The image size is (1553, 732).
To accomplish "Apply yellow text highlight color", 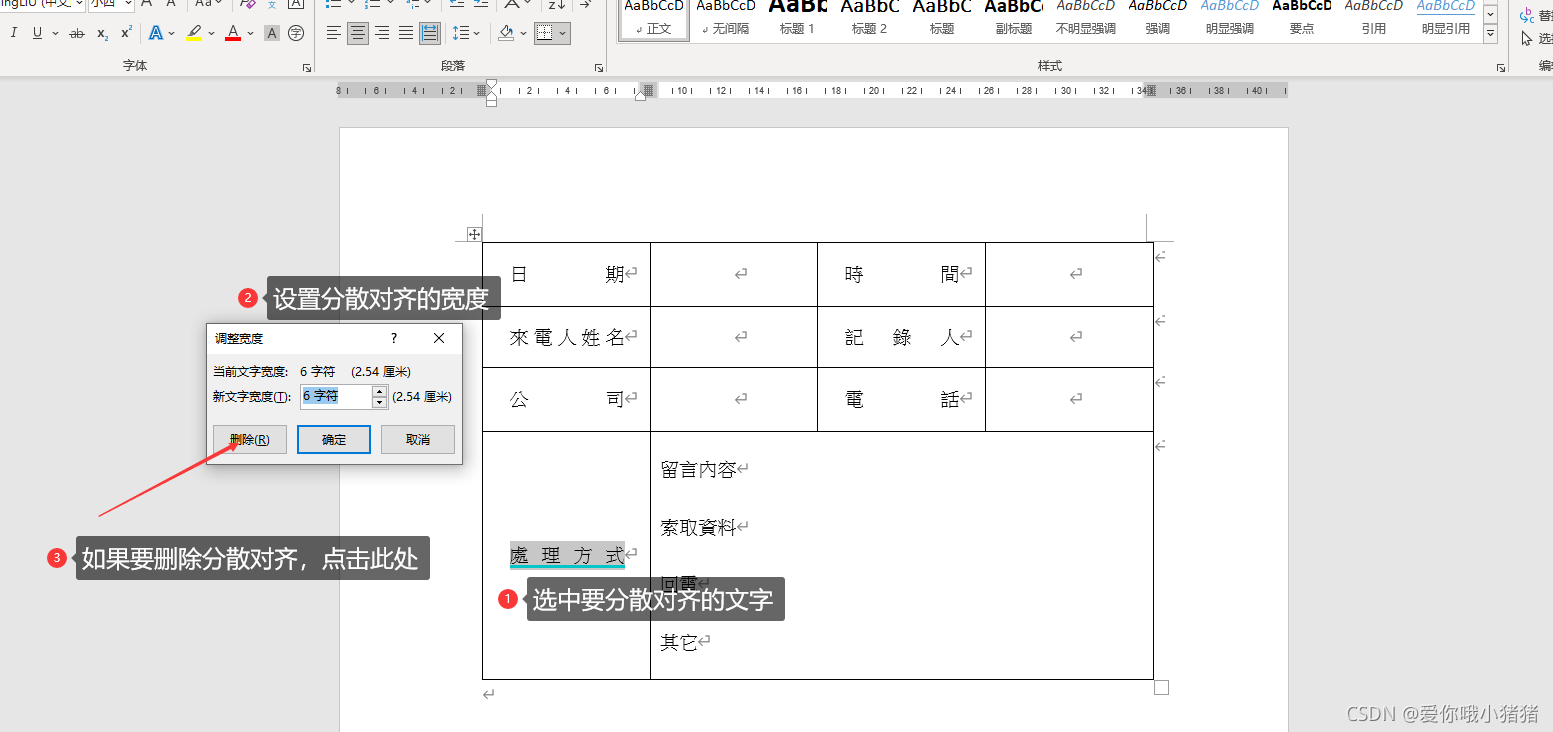I will pyautogui.click(x=194, y=34).
